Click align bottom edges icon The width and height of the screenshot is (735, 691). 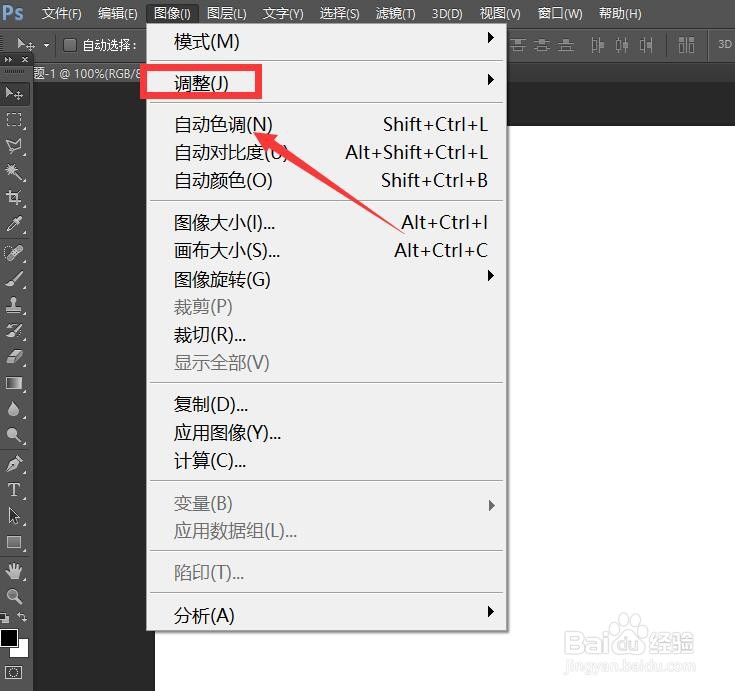click(566, 45)
